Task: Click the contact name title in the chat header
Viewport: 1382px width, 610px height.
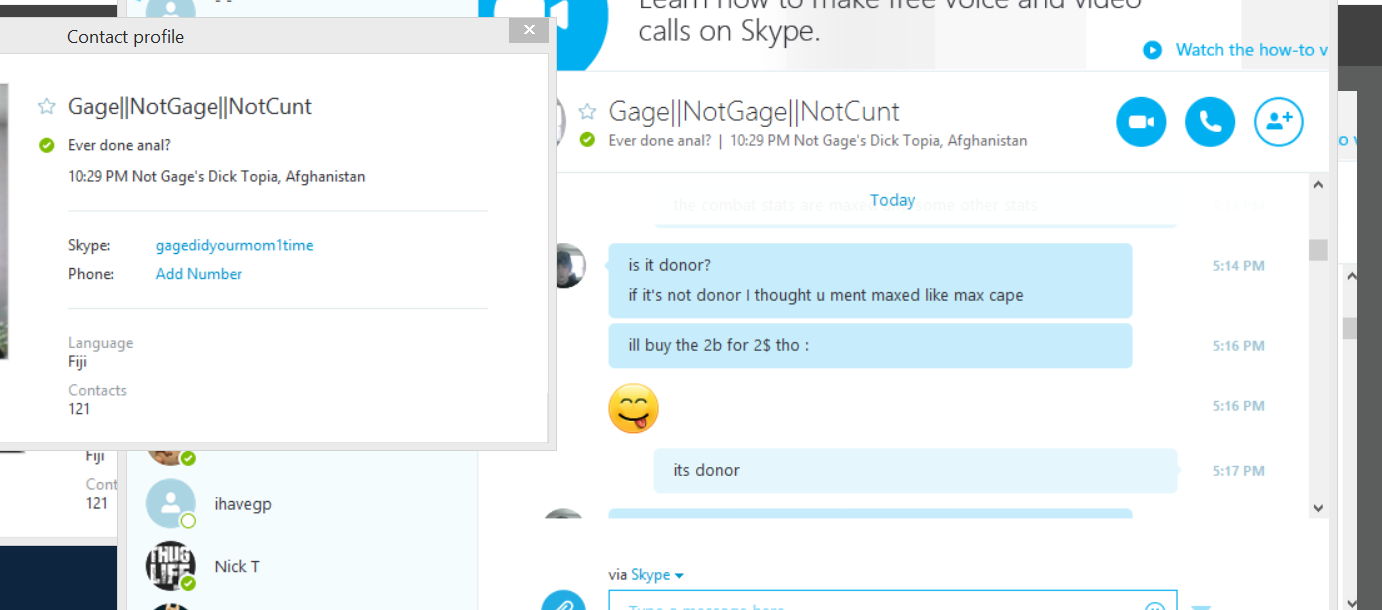Action: click(754, 111)
